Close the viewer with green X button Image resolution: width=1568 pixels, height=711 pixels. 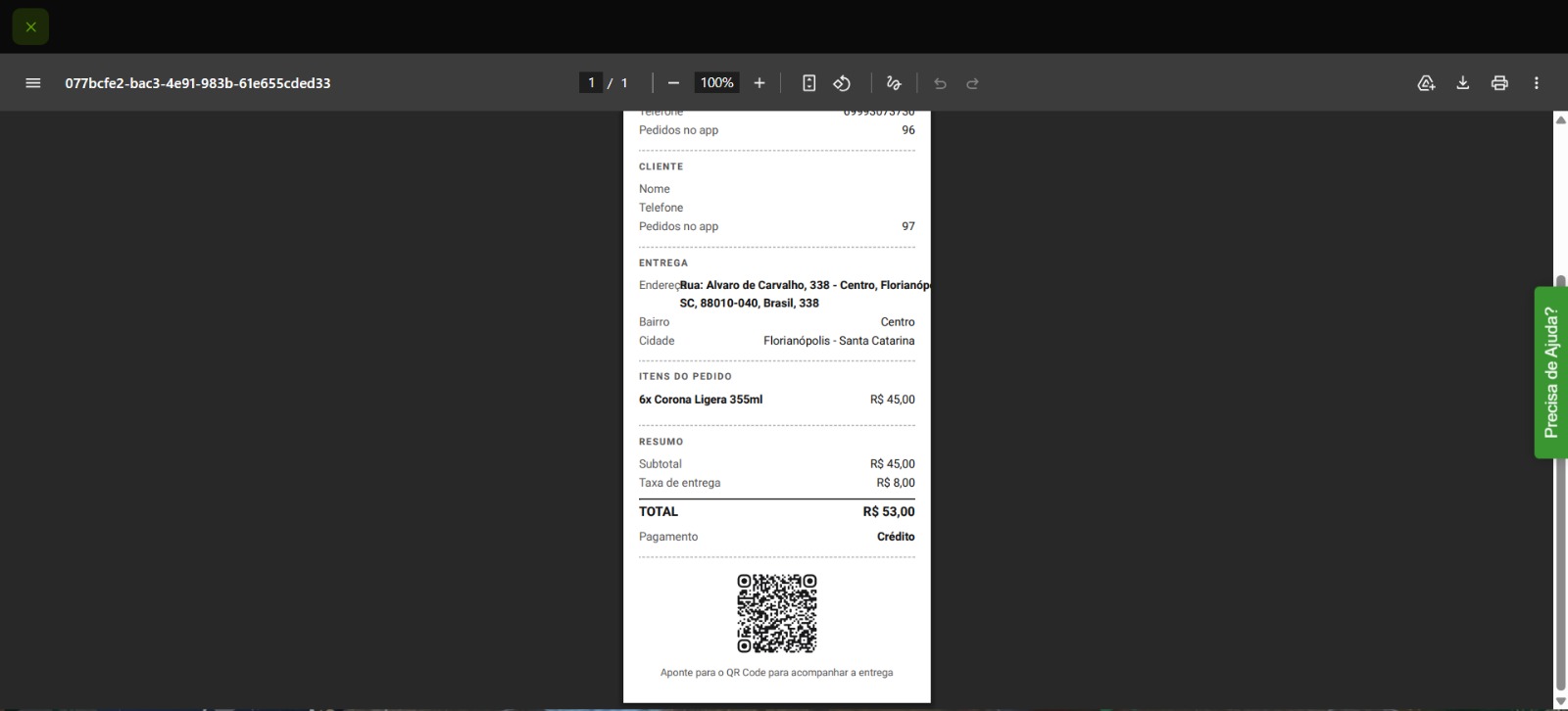click(30, 26)
